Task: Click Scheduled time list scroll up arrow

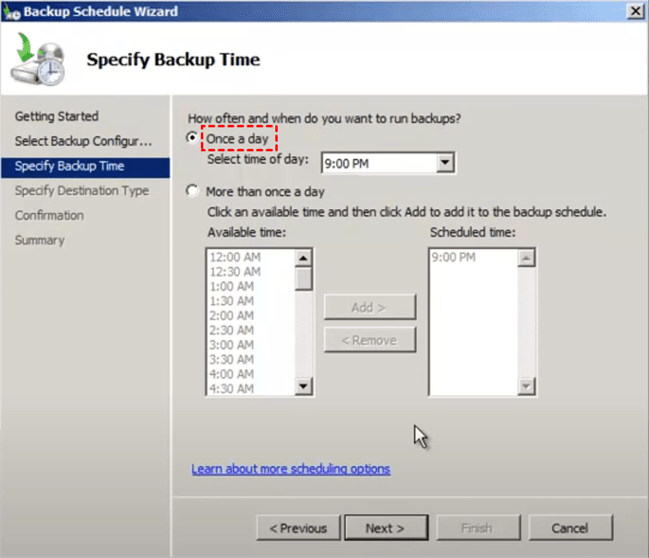Action: click(526, 258)
